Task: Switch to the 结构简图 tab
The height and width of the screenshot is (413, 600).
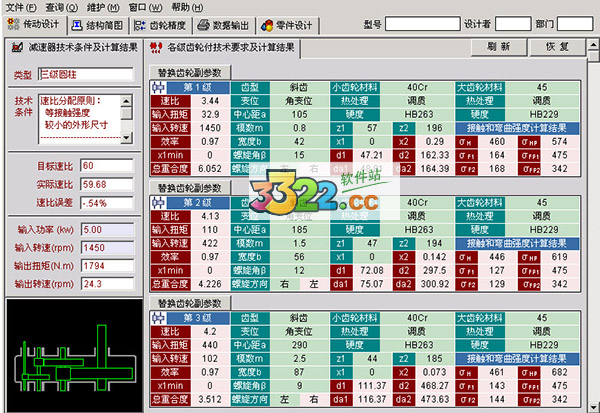Action: pyautogui.click(x=97, y=25)
